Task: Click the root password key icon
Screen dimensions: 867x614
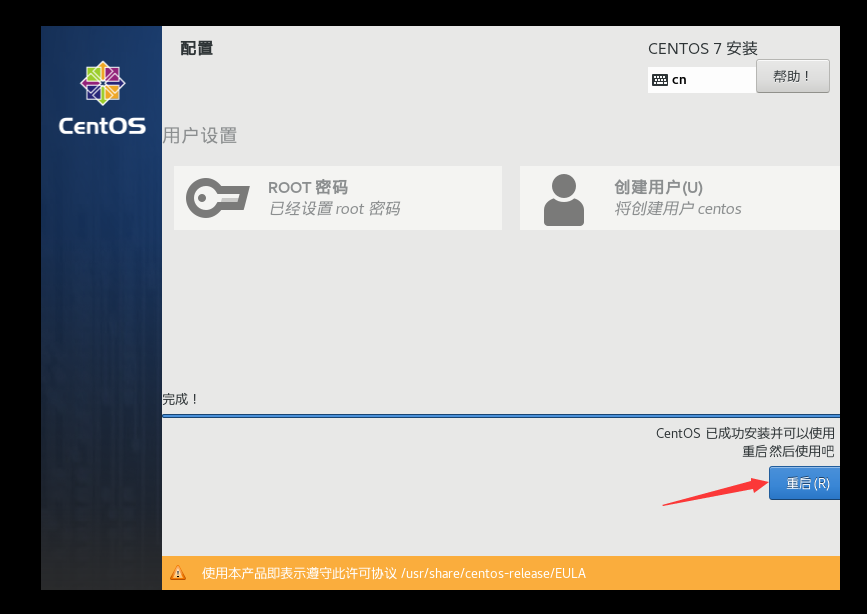Action: pyautogui.click(x=217, y=198)
